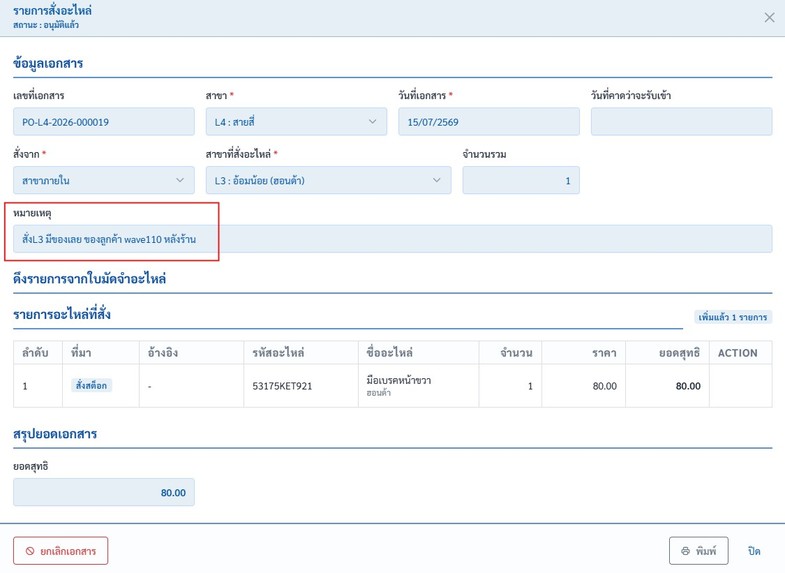
Task: Click the หมายเหตุ remark text field
Action: (392, 239)
